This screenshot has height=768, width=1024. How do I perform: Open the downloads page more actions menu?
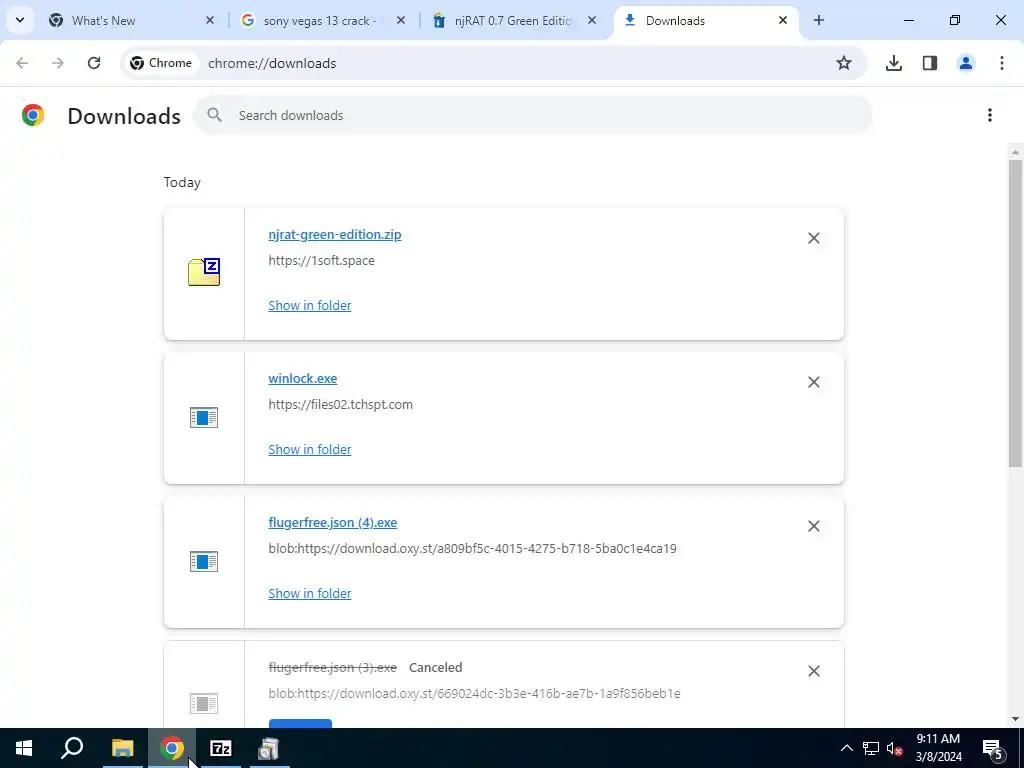tap(989, 116)
